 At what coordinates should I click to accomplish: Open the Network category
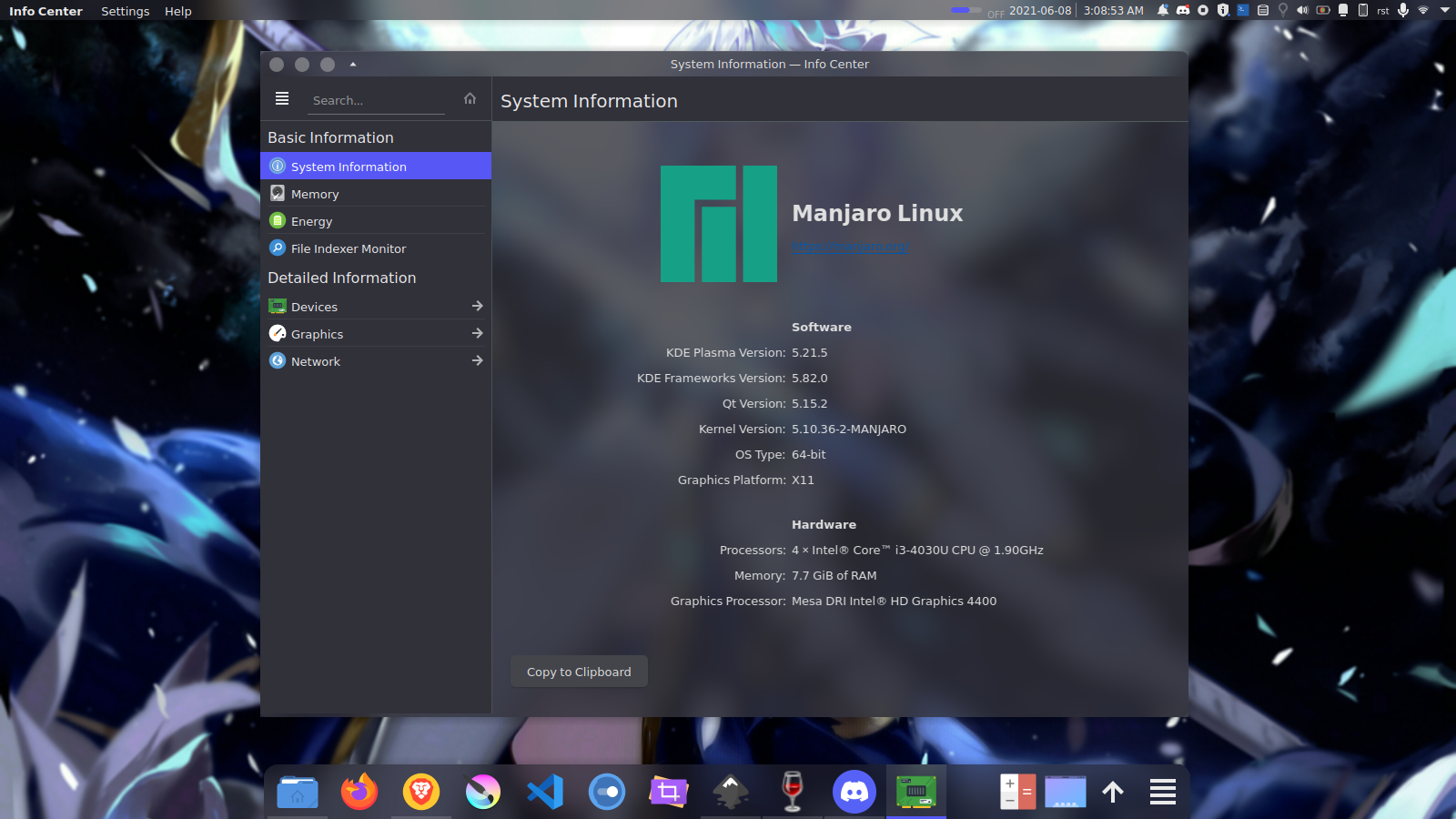376,360
